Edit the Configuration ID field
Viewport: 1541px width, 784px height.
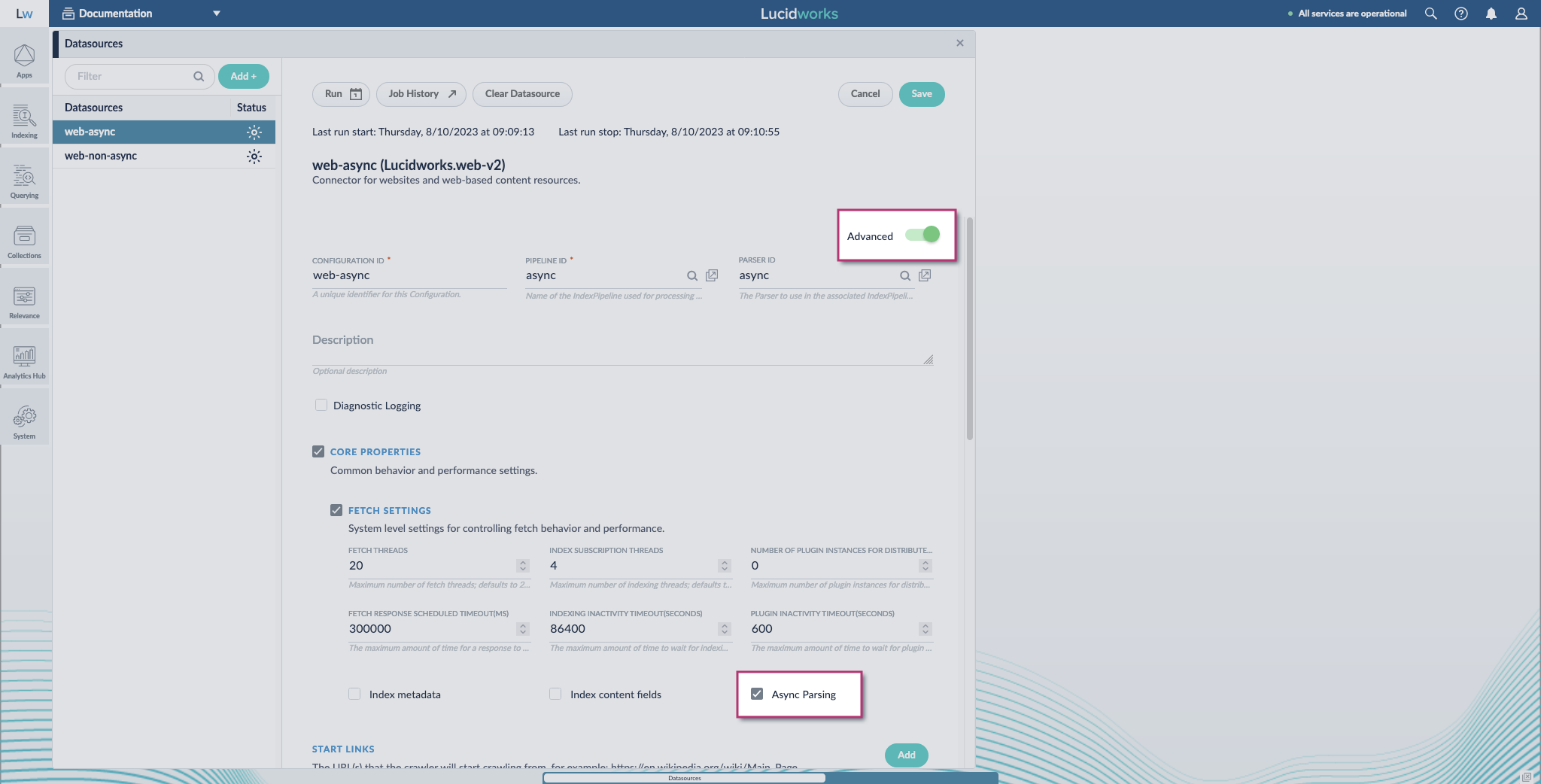coord(409,275)
